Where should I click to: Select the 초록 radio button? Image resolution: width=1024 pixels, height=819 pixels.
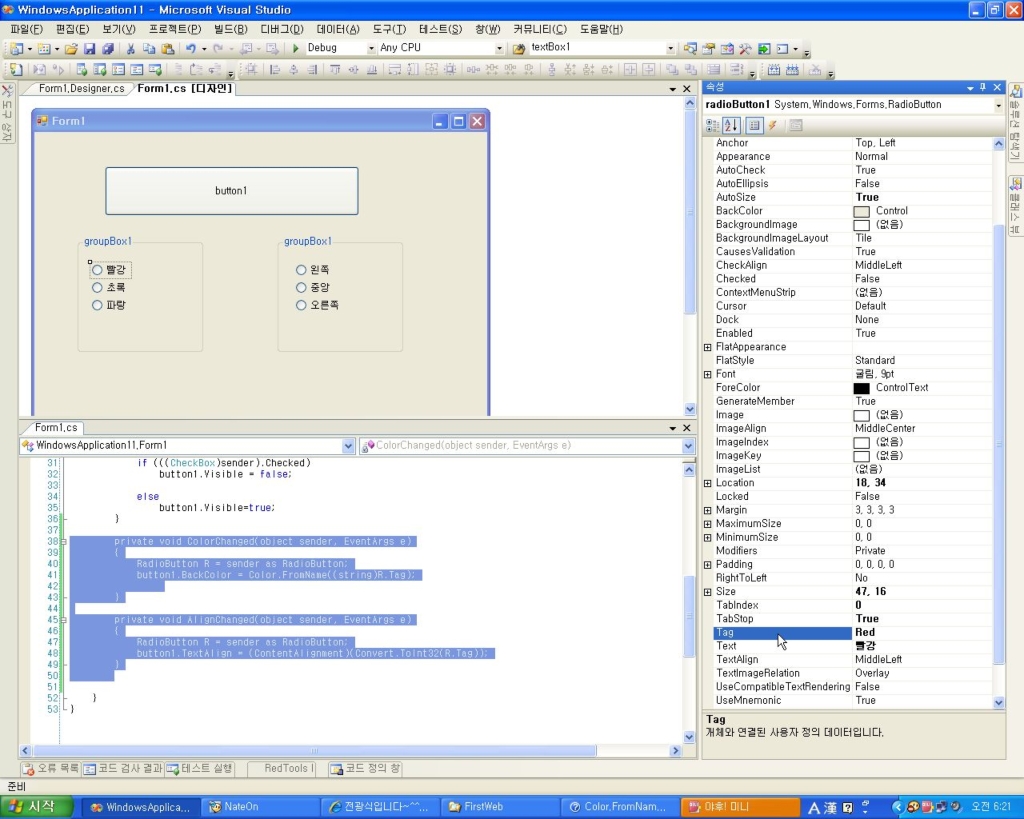(109, 287)
